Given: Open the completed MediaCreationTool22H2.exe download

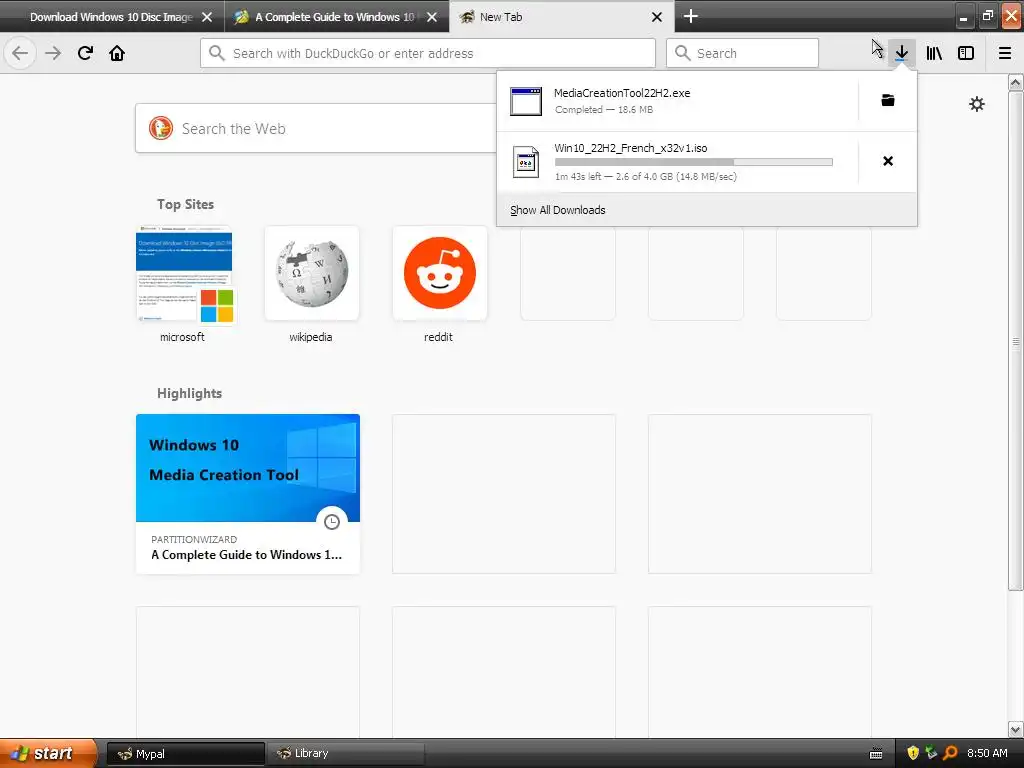Looking at the screenshot, I should (x=677, y=101).
